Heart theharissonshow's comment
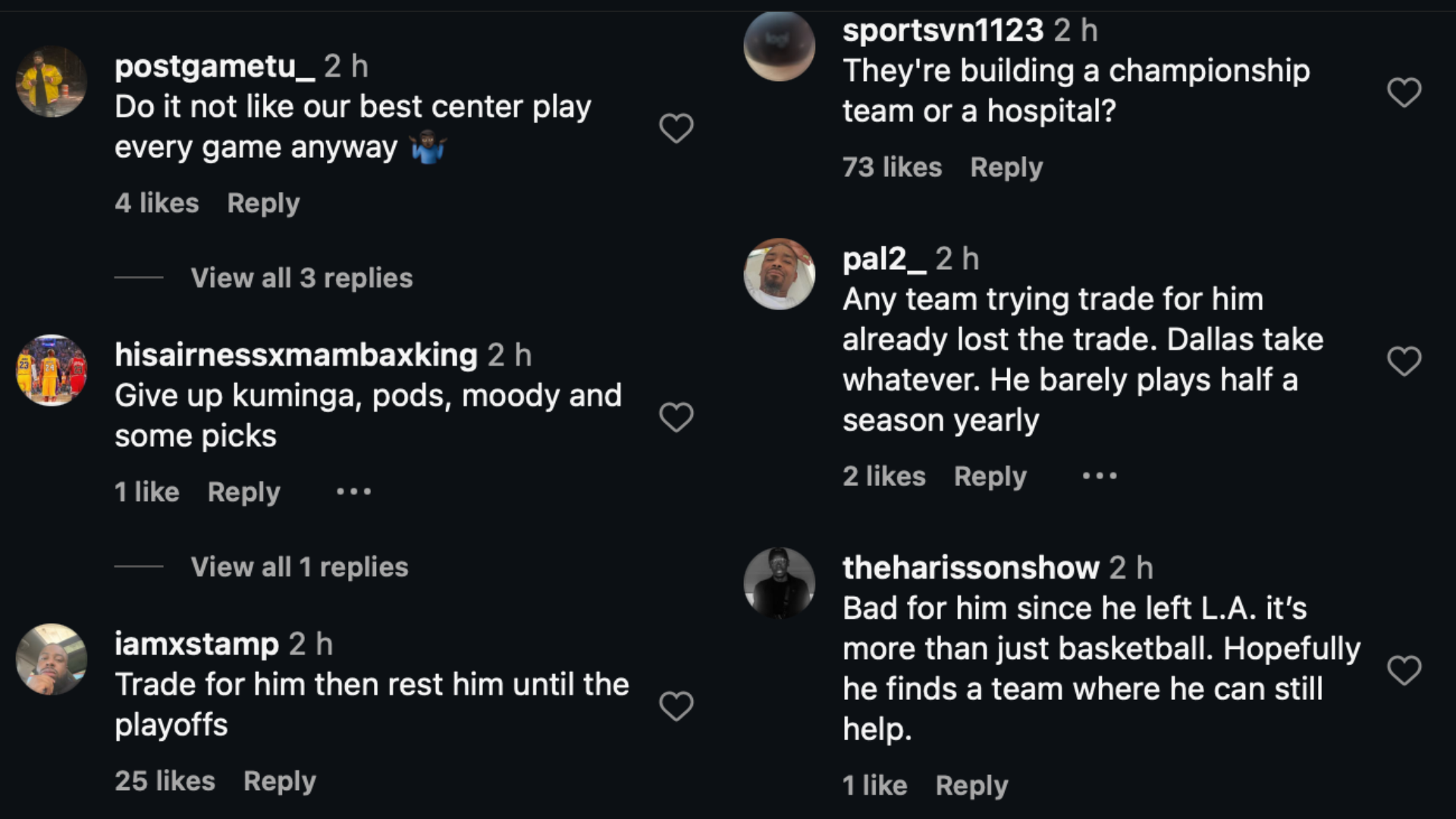This screenshot has height=819, width=1456. pos(1404,670)
